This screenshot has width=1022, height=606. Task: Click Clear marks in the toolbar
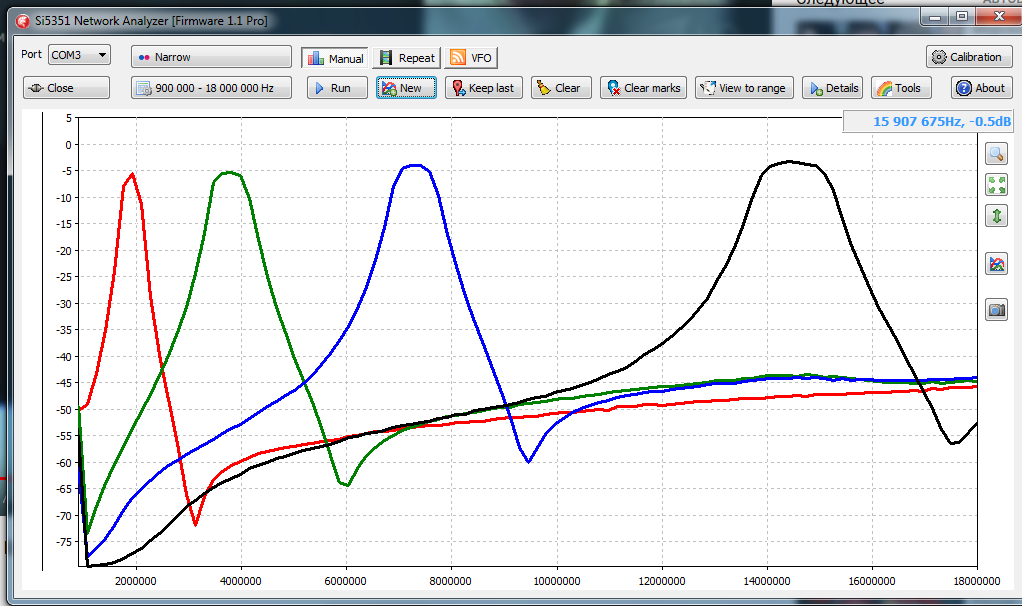tap(641, 88)
